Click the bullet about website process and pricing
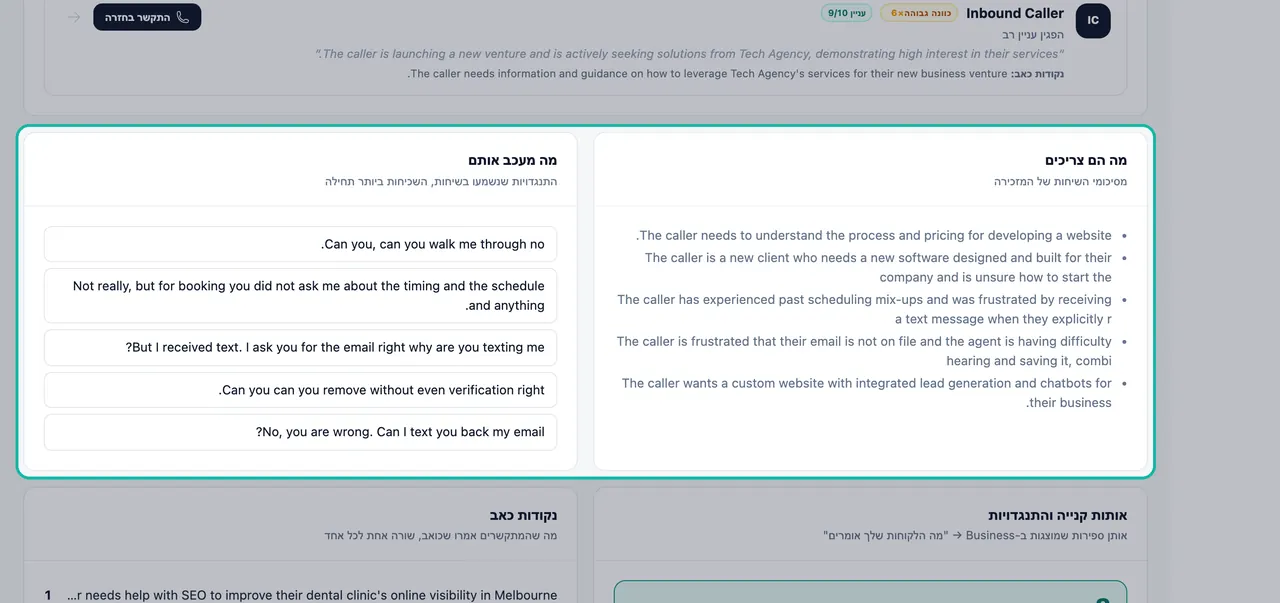 [x=874, y=236]
